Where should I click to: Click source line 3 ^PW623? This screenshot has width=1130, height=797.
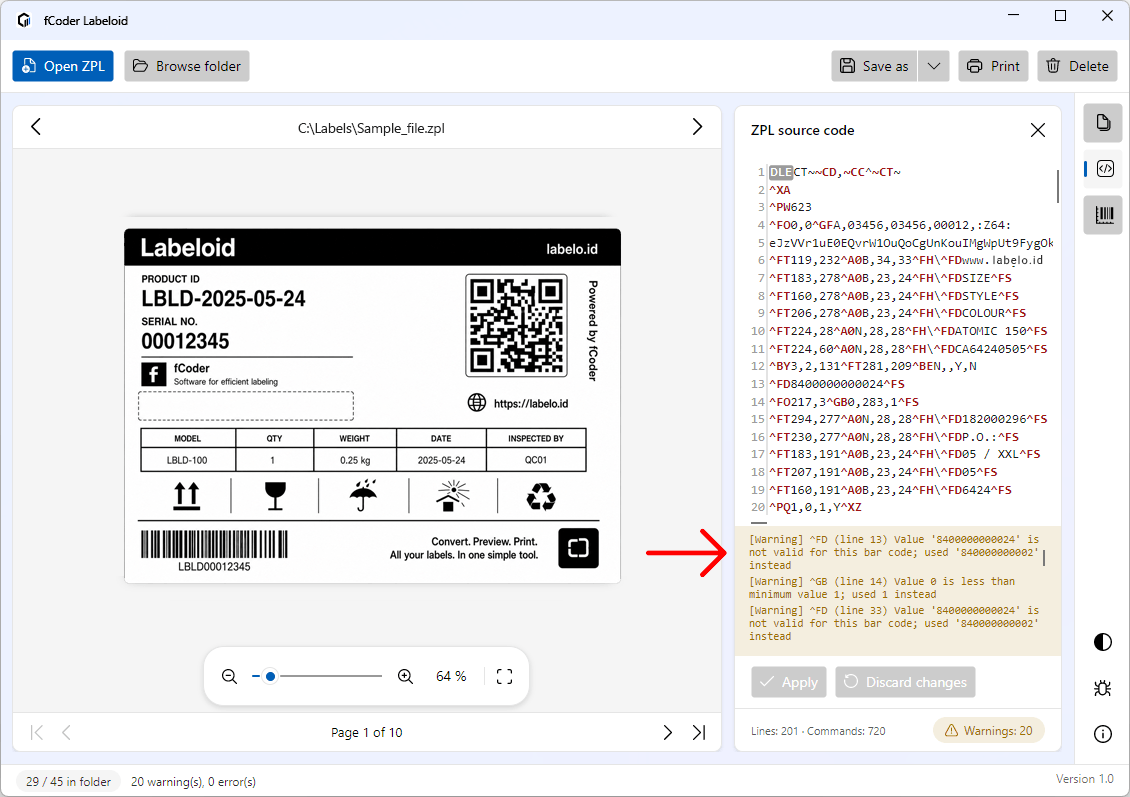point(790,208)
